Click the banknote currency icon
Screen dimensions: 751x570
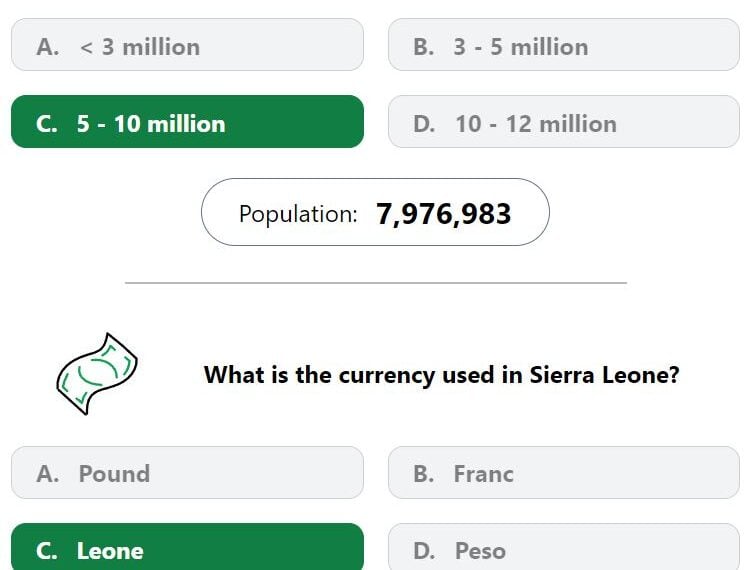pyautogui.click(x=97, y=374)
